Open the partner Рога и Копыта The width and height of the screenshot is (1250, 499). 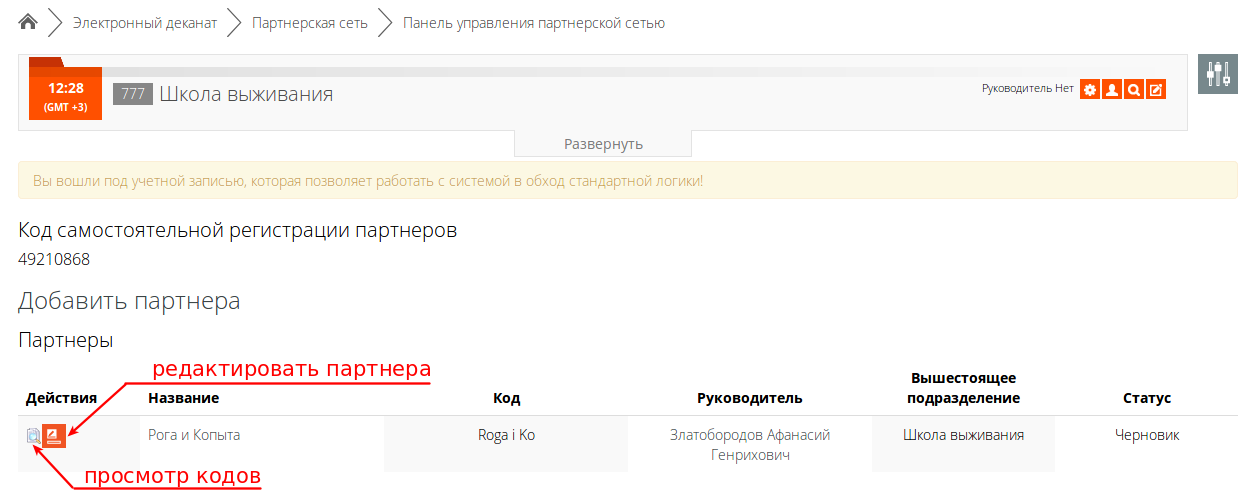(x=194, y=435)
